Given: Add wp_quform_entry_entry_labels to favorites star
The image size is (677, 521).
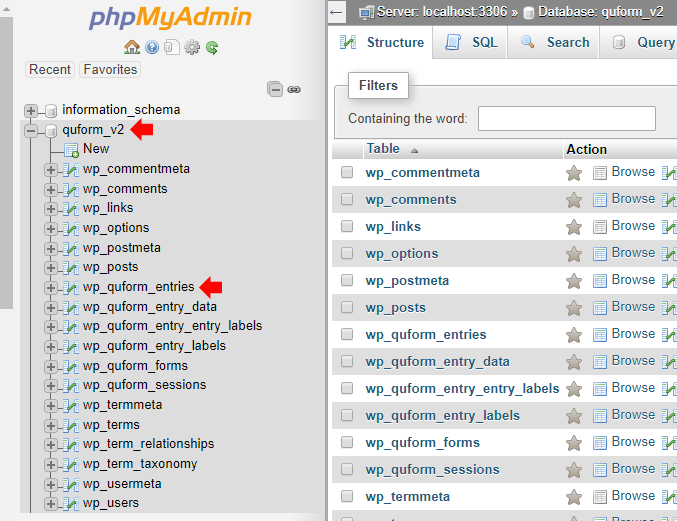Looking at the screenshot, I should pos(574,389).
